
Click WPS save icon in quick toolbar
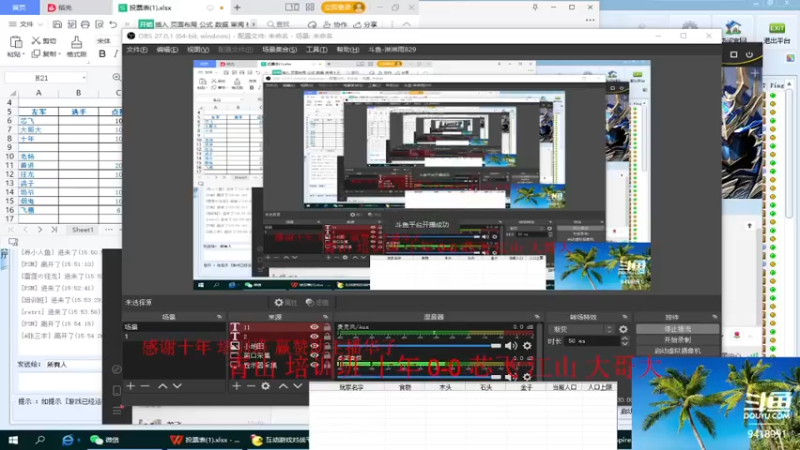[57, 24]
